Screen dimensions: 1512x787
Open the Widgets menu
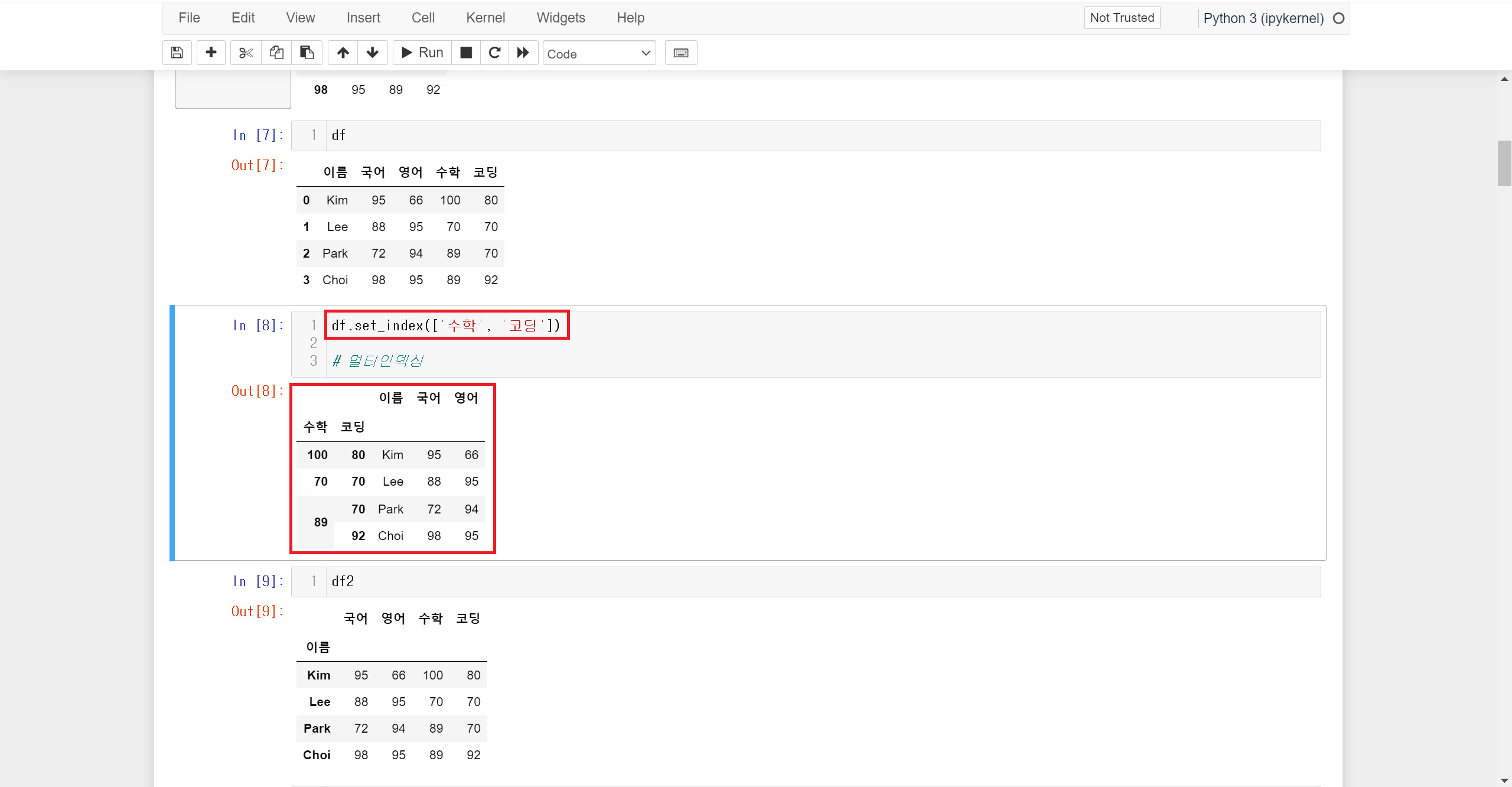pos(561,18)
